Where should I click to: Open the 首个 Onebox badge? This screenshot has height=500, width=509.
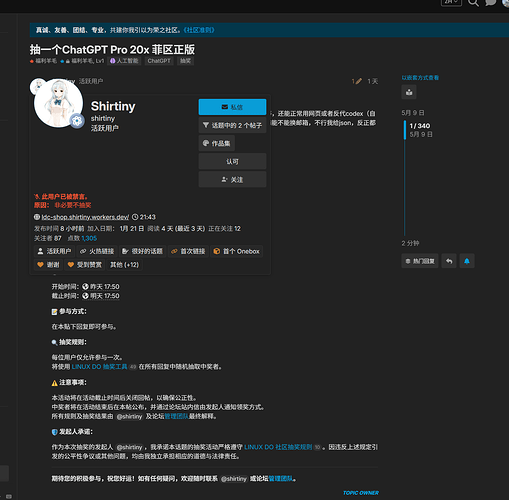pos(236,251)
